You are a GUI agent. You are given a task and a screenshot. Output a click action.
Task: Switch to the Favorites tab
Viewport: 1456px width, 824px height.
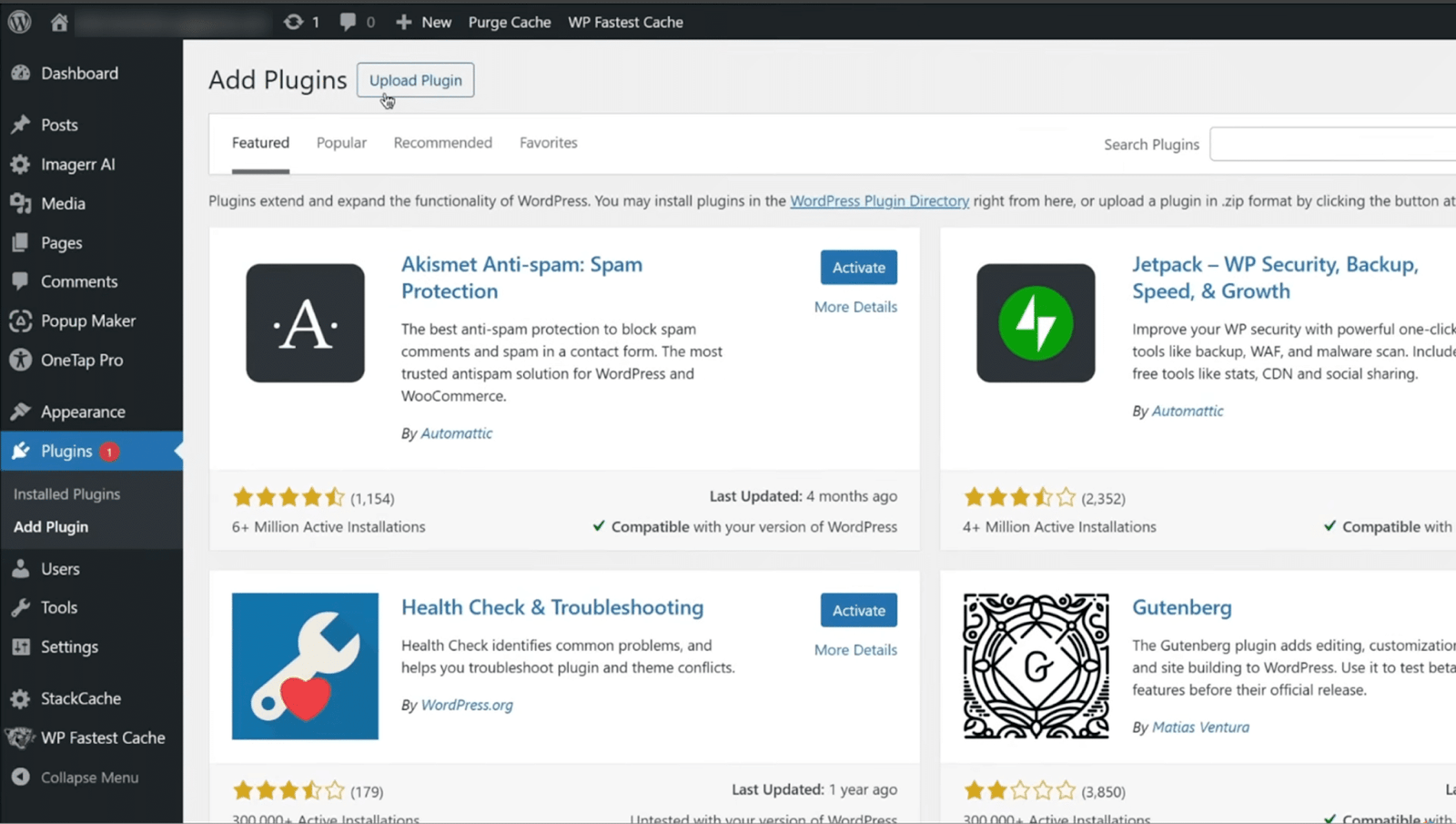(548, 143)
